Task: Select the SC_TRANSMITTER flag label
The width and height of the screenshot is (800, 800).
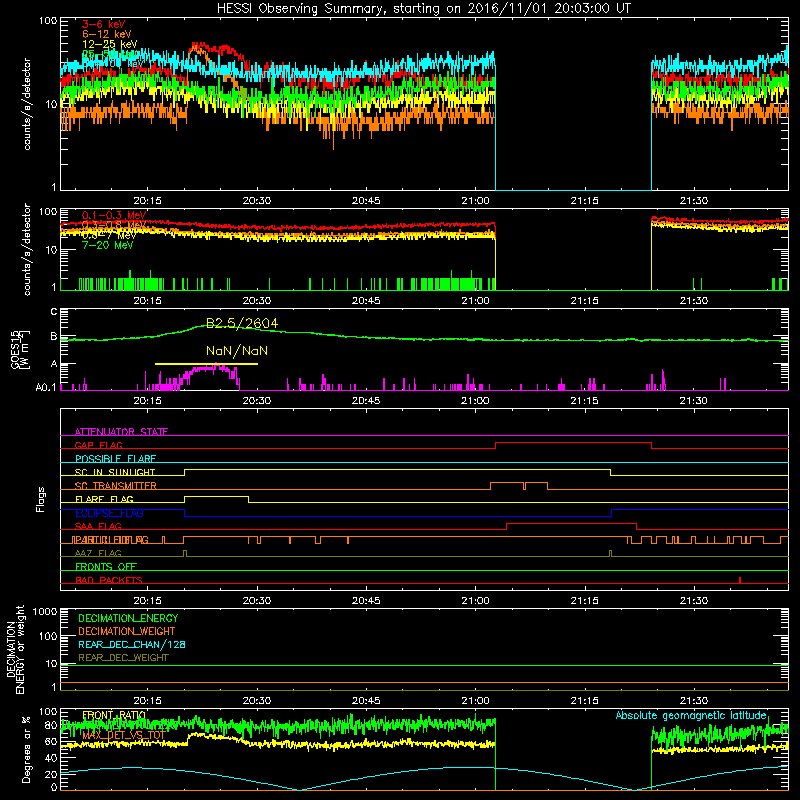Action: tap(116, 486)
